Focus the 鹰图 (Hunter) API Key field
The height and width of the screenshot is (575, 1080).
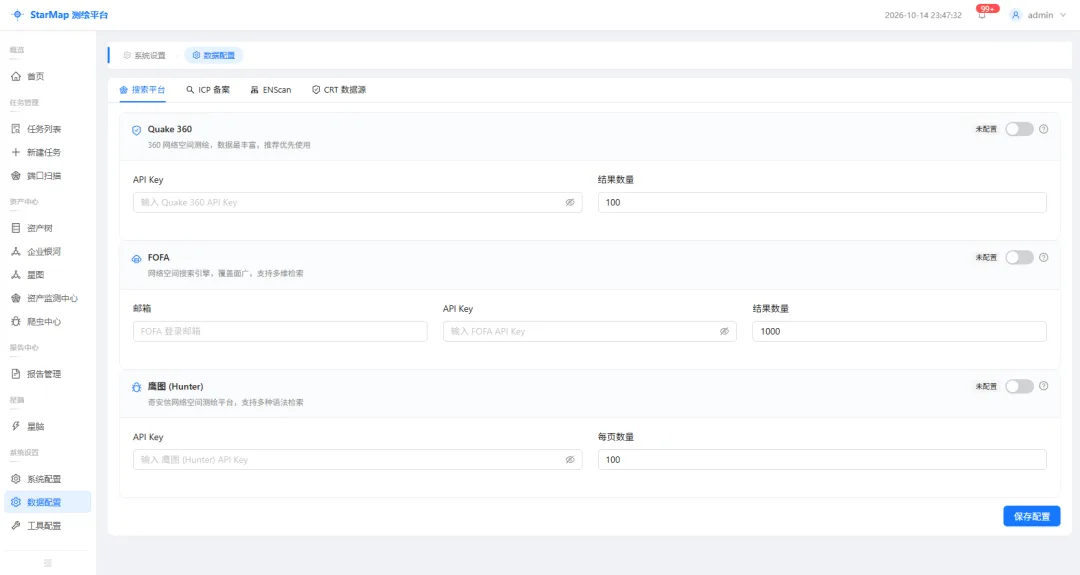[x=357, y=459]
